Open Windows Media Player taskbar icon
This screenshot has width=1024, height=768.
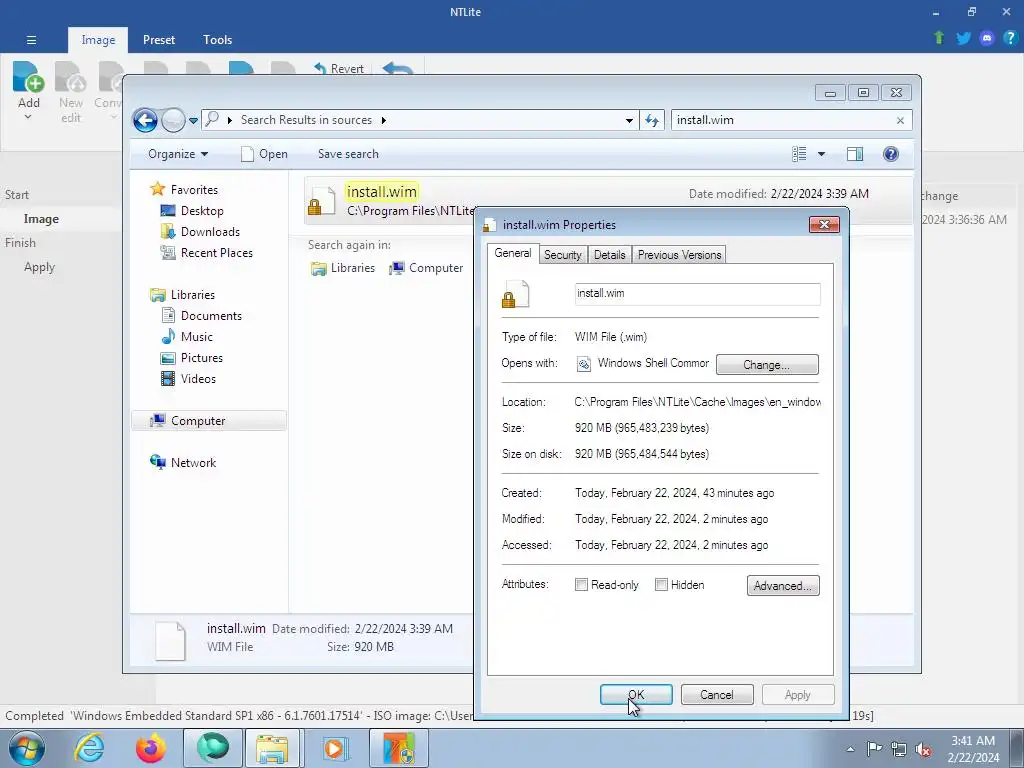(335, 749)
